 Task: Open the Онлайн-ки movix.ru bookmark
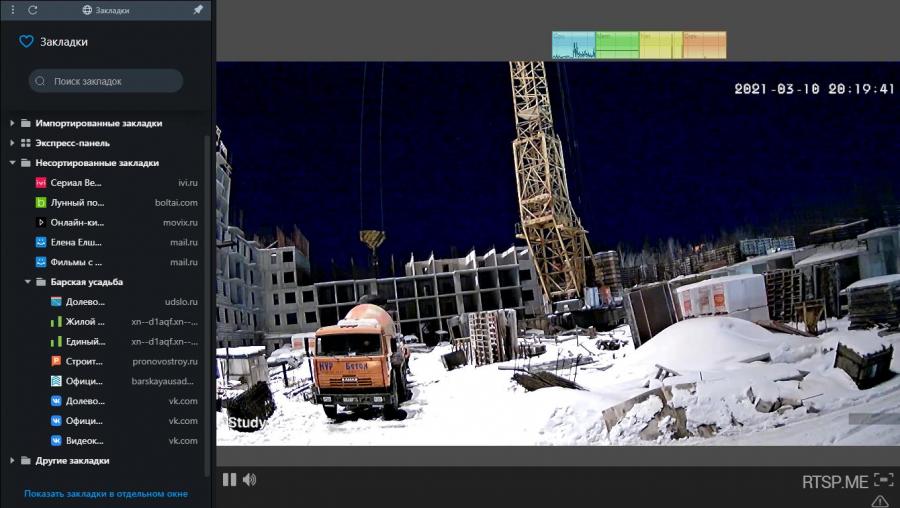tap(76, 222)
